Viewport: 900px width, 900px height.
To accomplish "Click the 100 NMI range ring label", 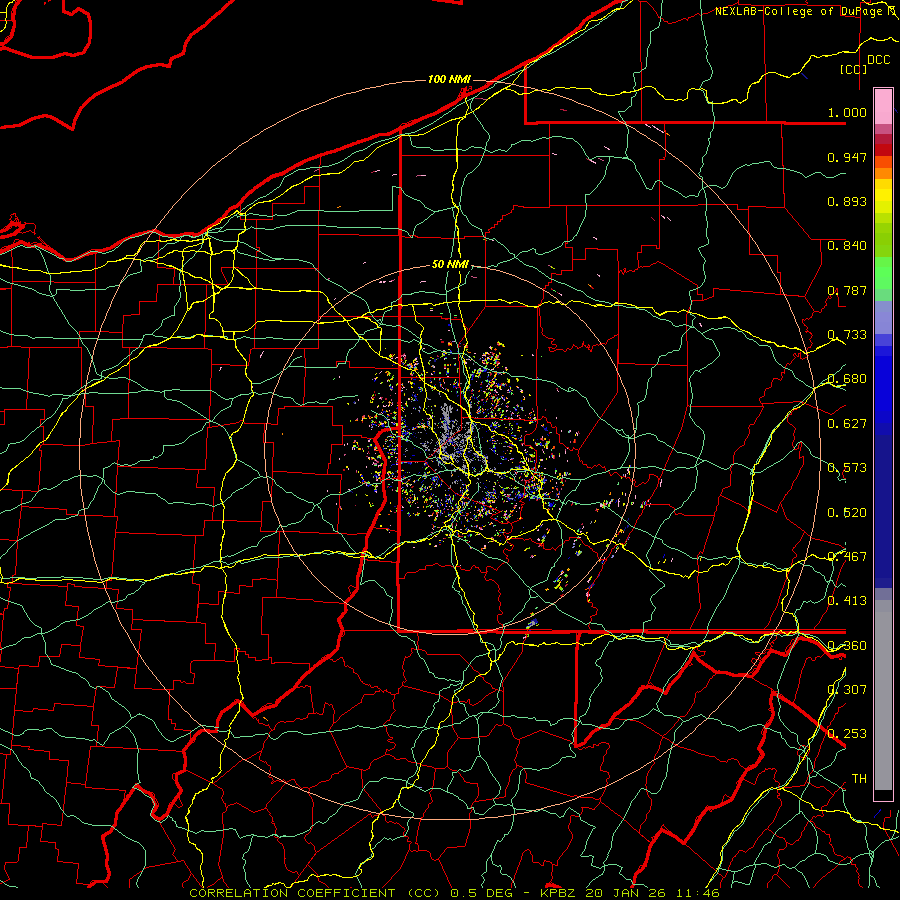I will point(449,79).
